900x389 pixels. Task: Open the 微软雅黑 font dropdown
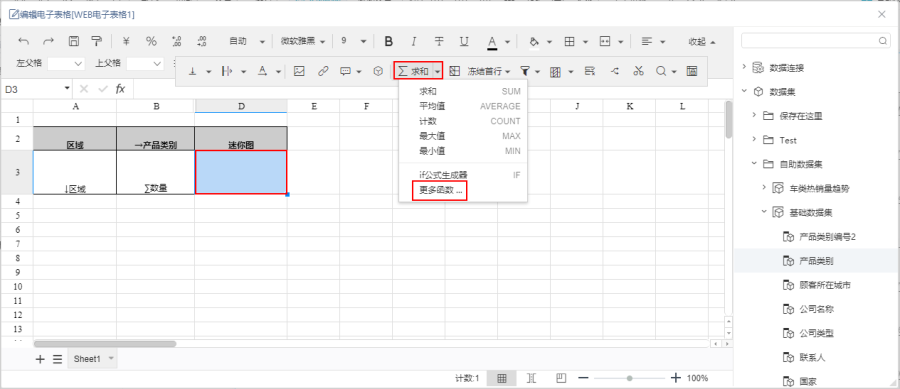pyautogui.click(x=303, y=41)
